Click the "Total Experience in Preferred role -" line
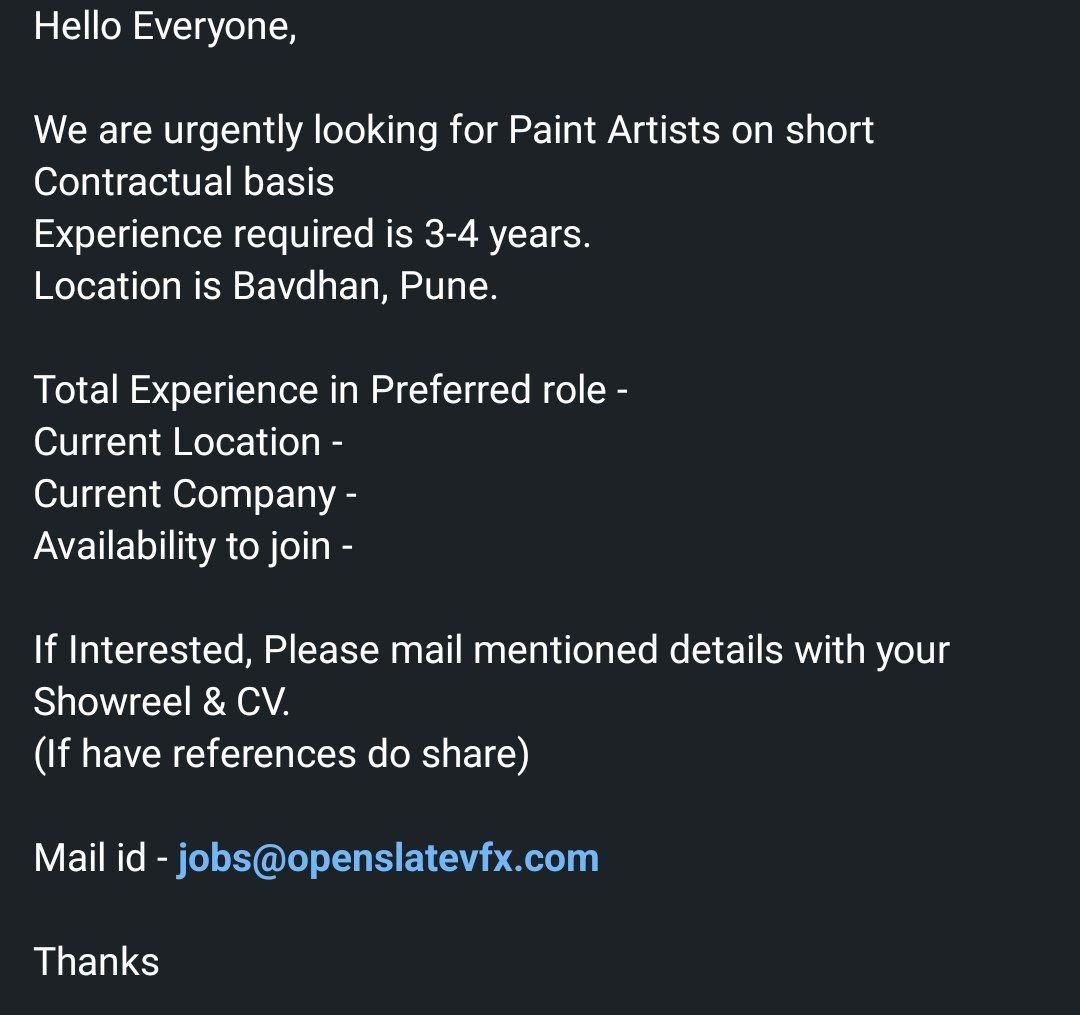 [330, 390]
